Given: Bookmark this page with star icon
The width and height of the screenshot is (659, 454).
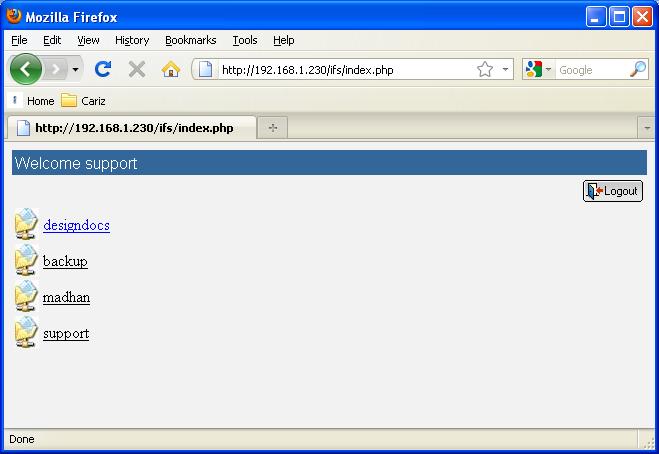Looking at the screenshot, I should tap(485, 69).
